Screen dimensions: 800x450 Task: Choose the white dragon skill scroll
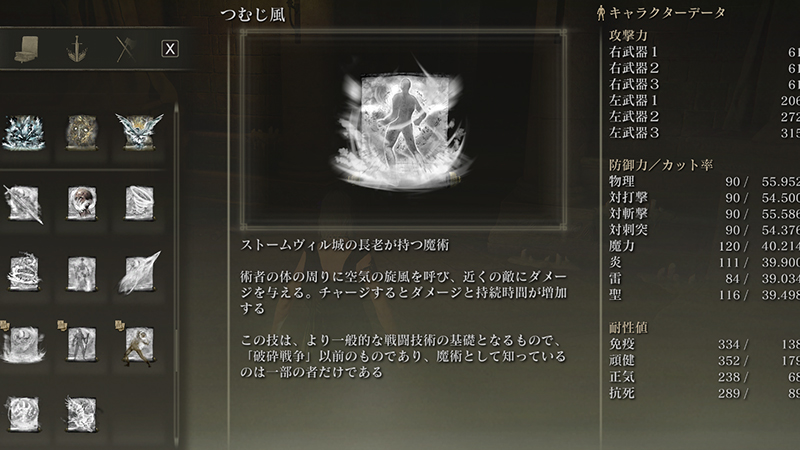point(82,415)
